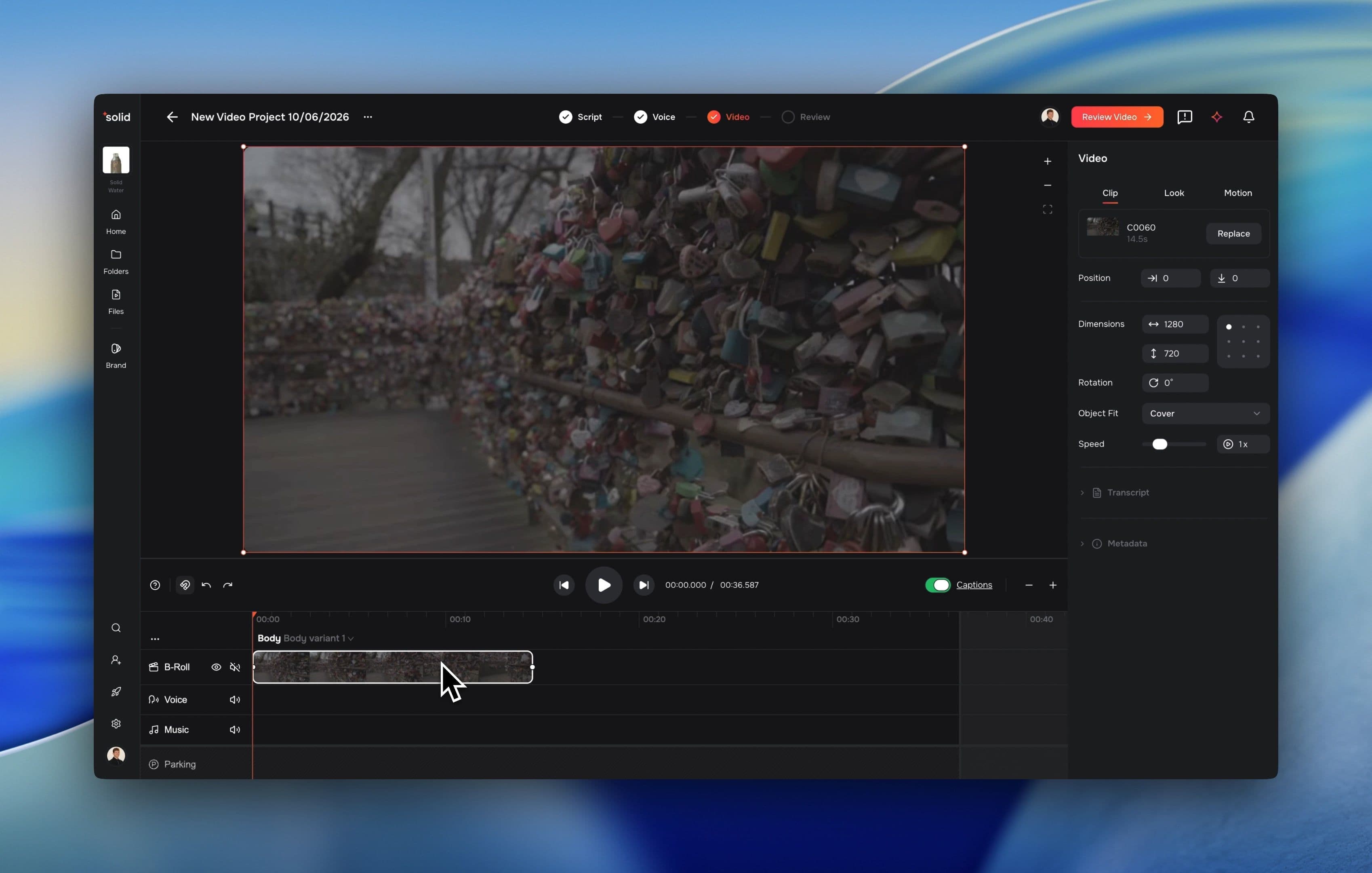Switch to the Clip tab
The height and width of the screenshot is (873, 1372).
1110,193
